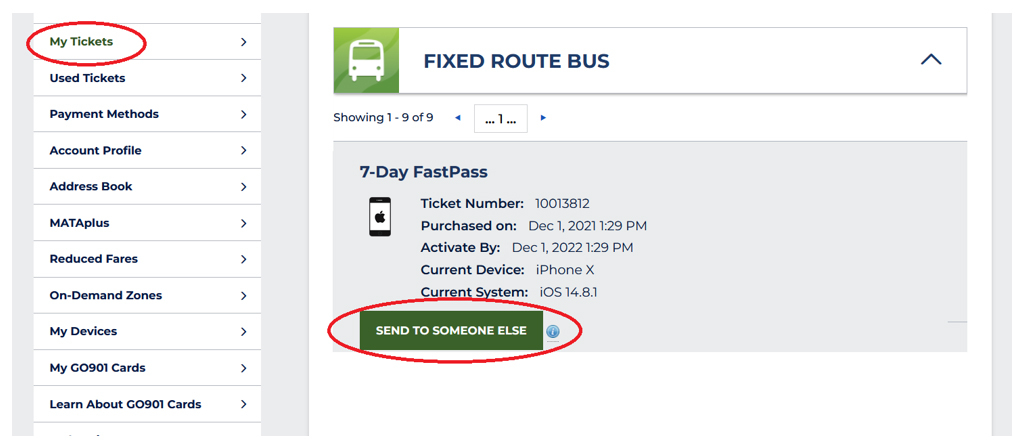The image size is (1027, 447).
Task: Go to next page arrow
Action: click(543, 118)
